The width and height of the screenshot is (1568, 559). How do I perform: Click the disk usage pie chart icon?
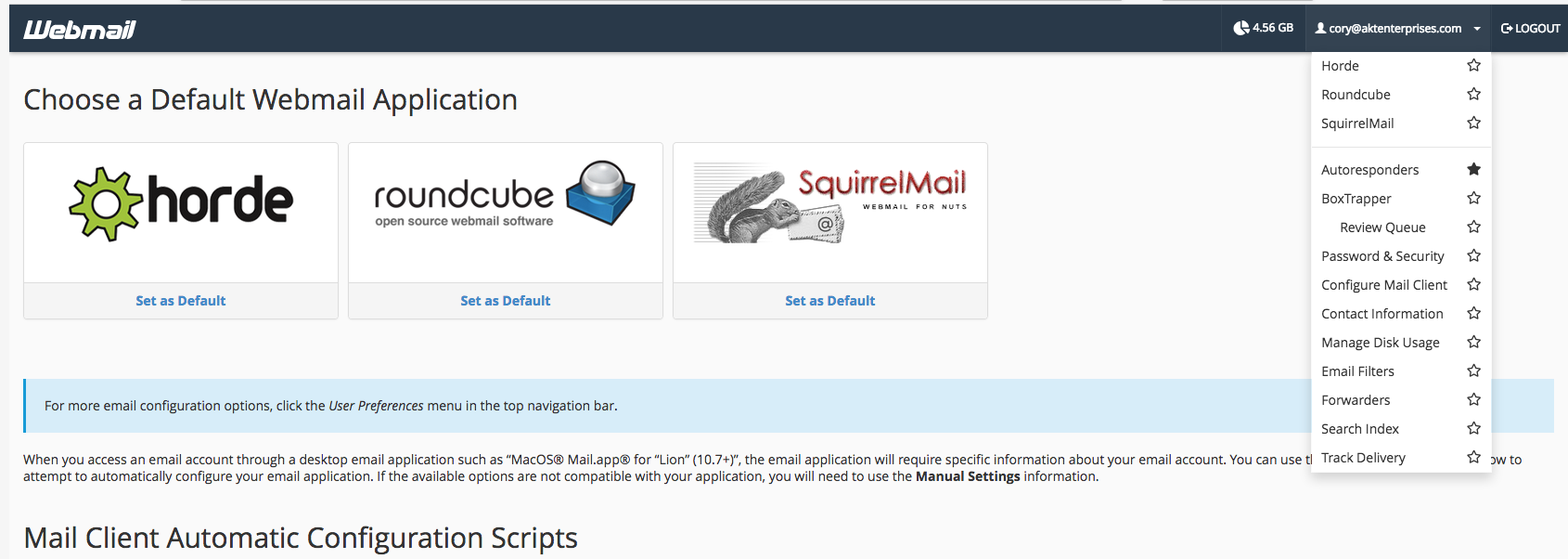tap(1240, 29)
